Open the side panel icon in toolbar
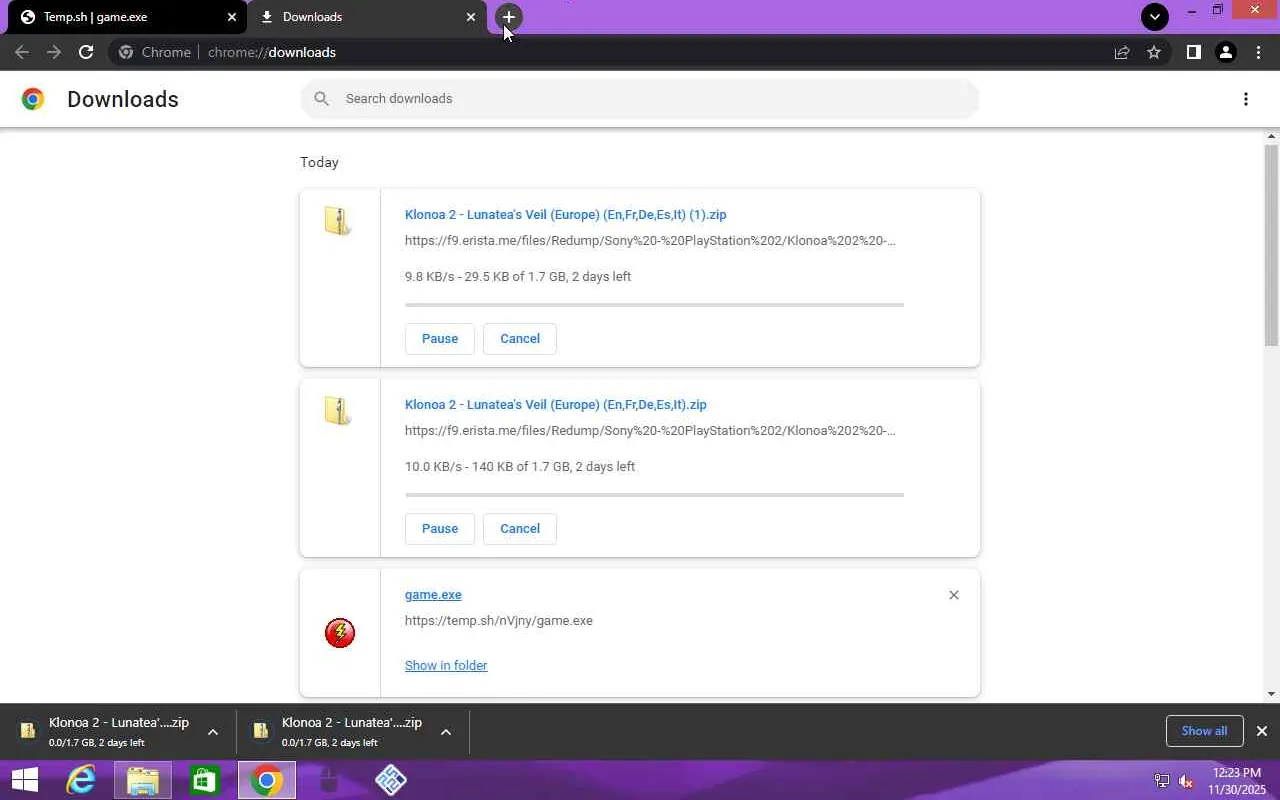Image resolution: width=1280 pixels, height=800 pixels. [x=1193, y=52]
